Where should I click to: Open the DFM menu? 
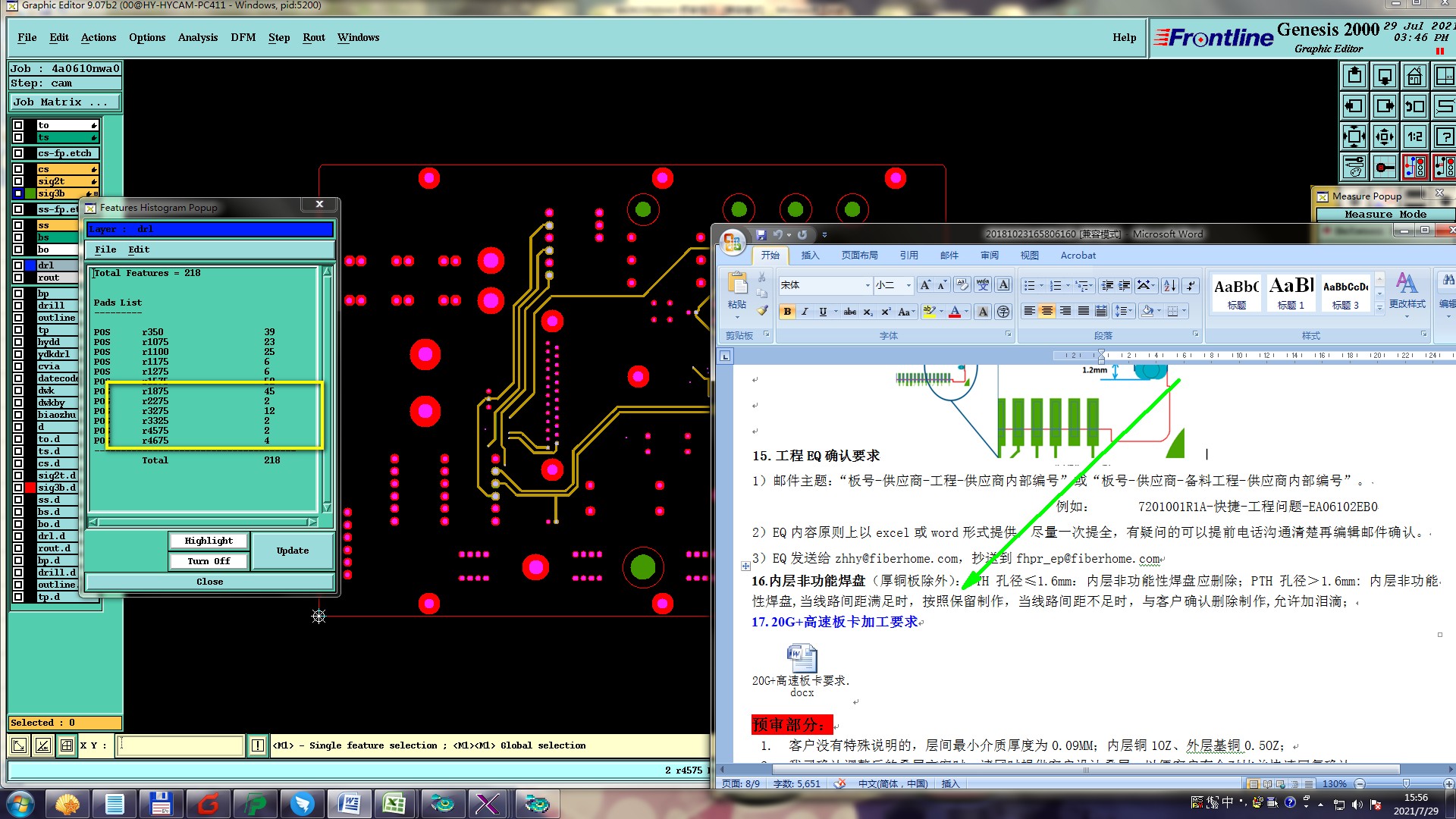pyautogui.click(x=243, y=37)
